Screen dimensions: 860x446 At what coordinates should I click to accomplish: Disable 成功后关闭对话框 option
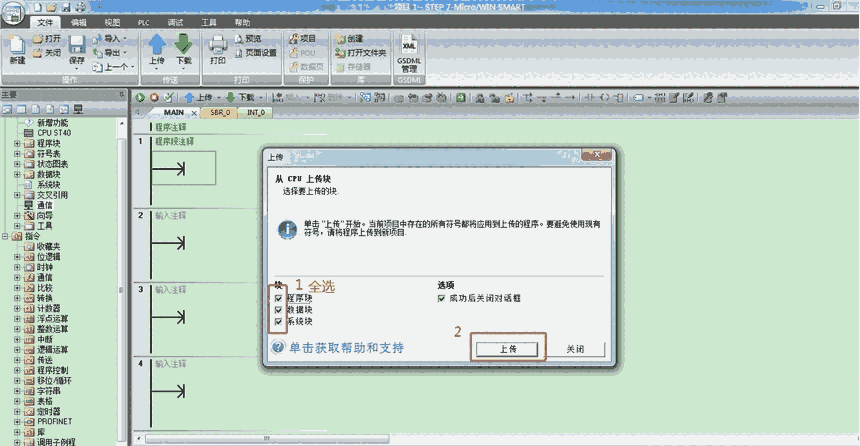pyautogui.click(x=441, y=298)
